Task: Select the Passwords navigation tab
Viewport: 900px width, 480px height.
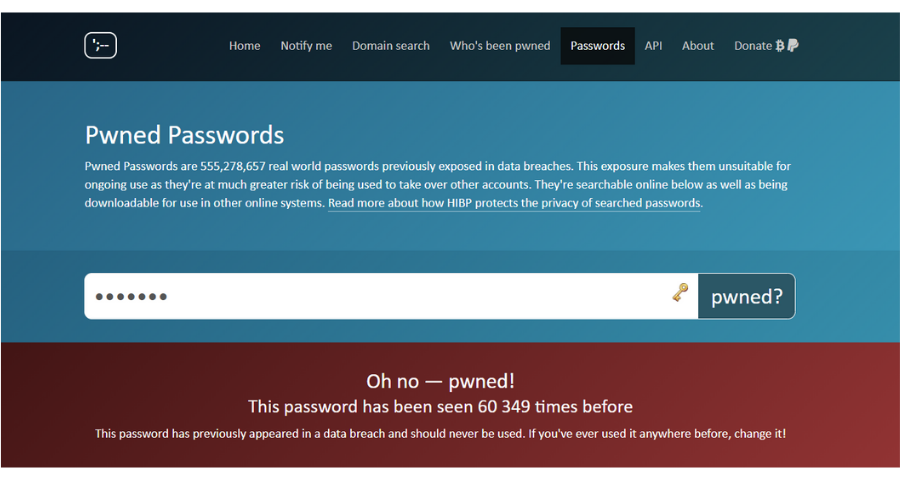Action: pos(598,46)
